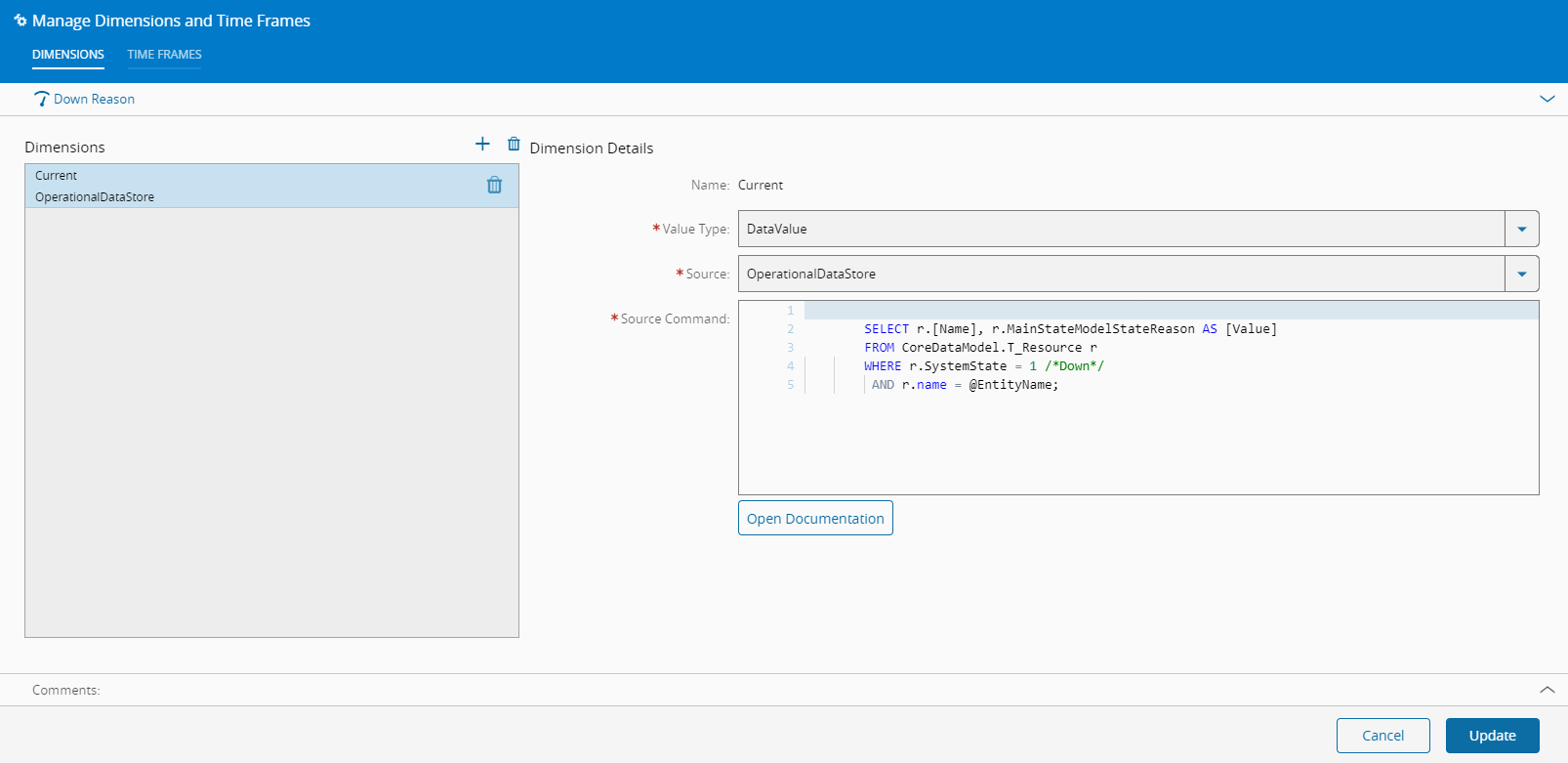Collapse the Down Reason header chevron
Viewport: 1568px width, 763px height.
1547,99
